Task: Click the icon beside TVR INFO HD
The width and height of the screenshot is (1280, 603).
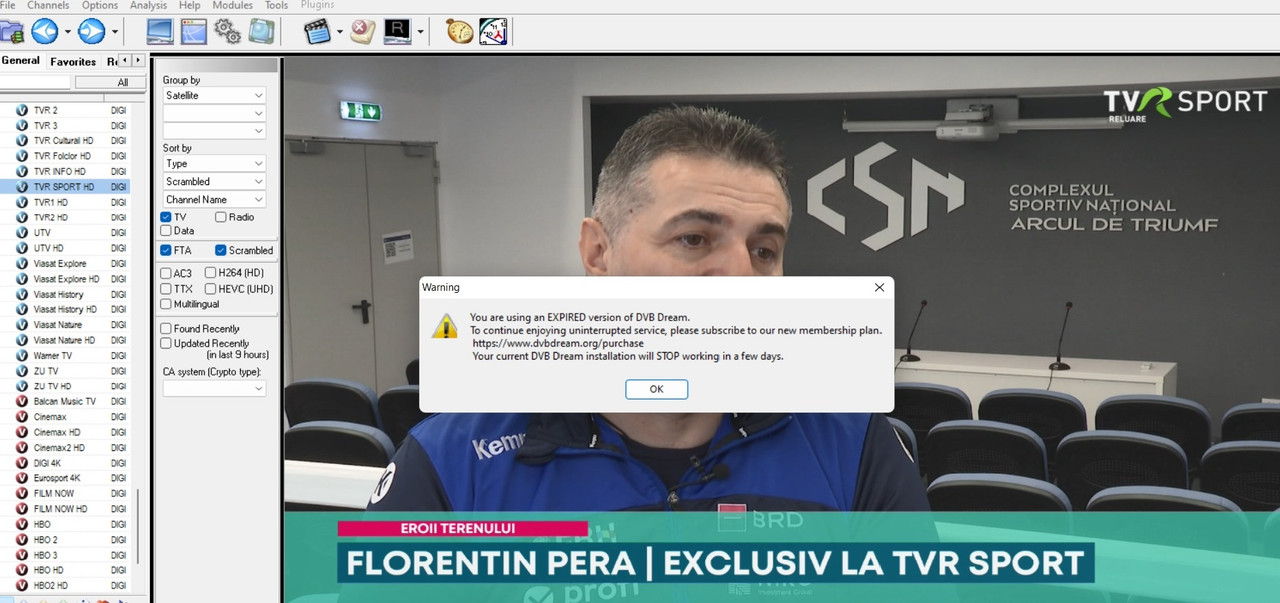Action: (22, 171)
